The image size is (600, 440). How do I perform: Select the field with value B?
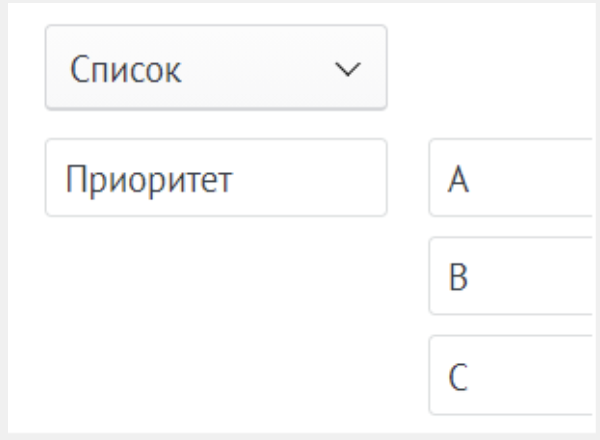tap(510, 276)
